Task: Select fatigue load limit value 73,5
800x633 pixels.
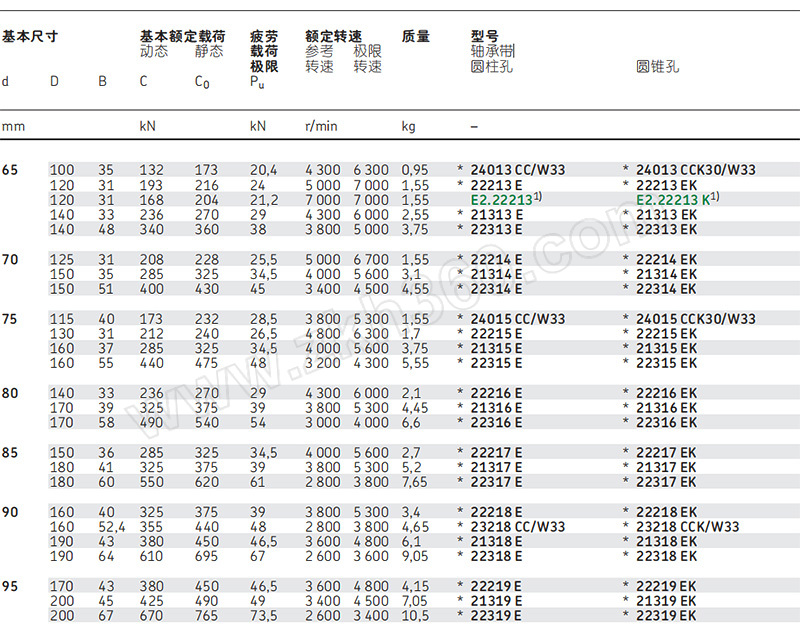Action: [264, 617]
